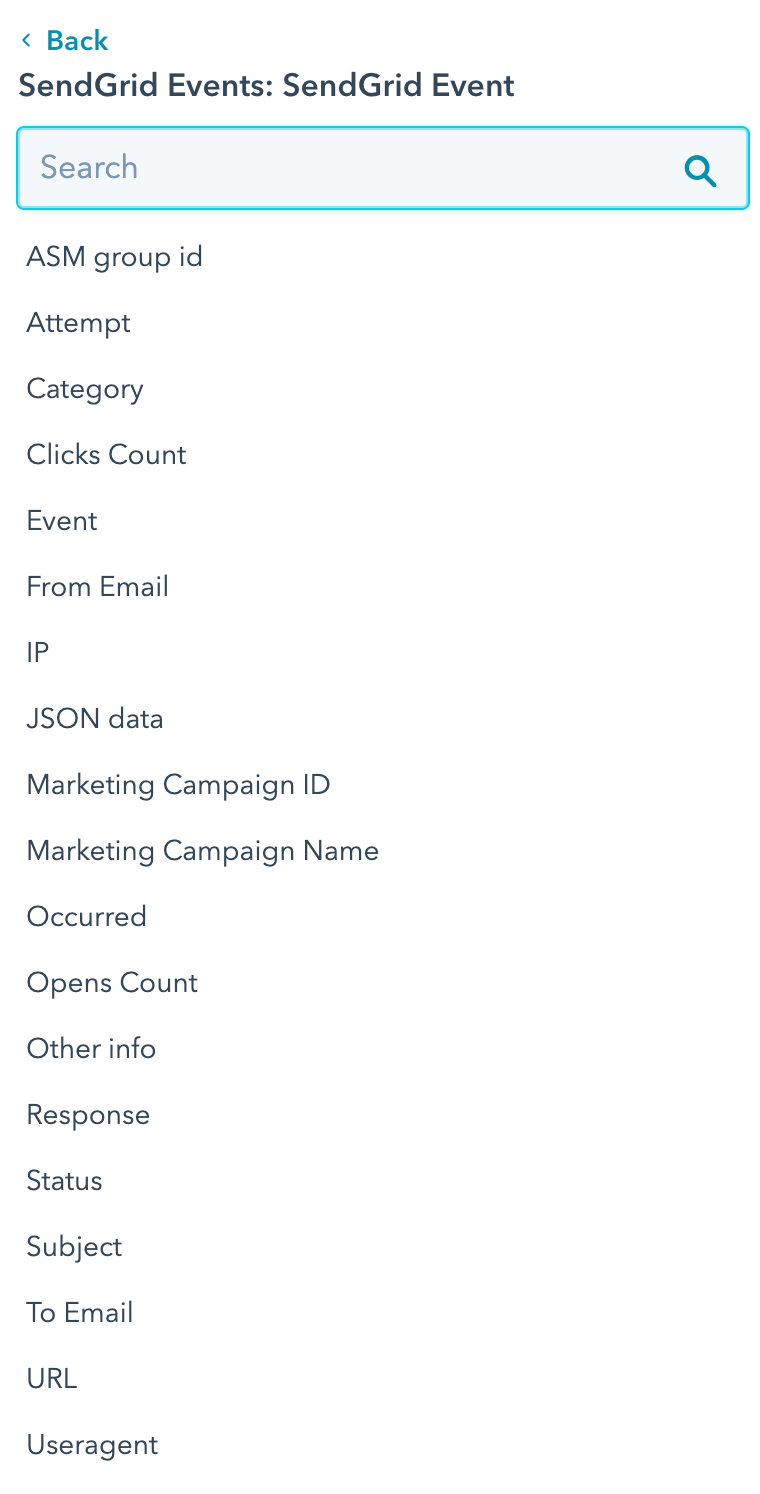Viewport: 760px width, 1494px height.
Task: Choose the Attempt property
Action: tap(78, 323)
